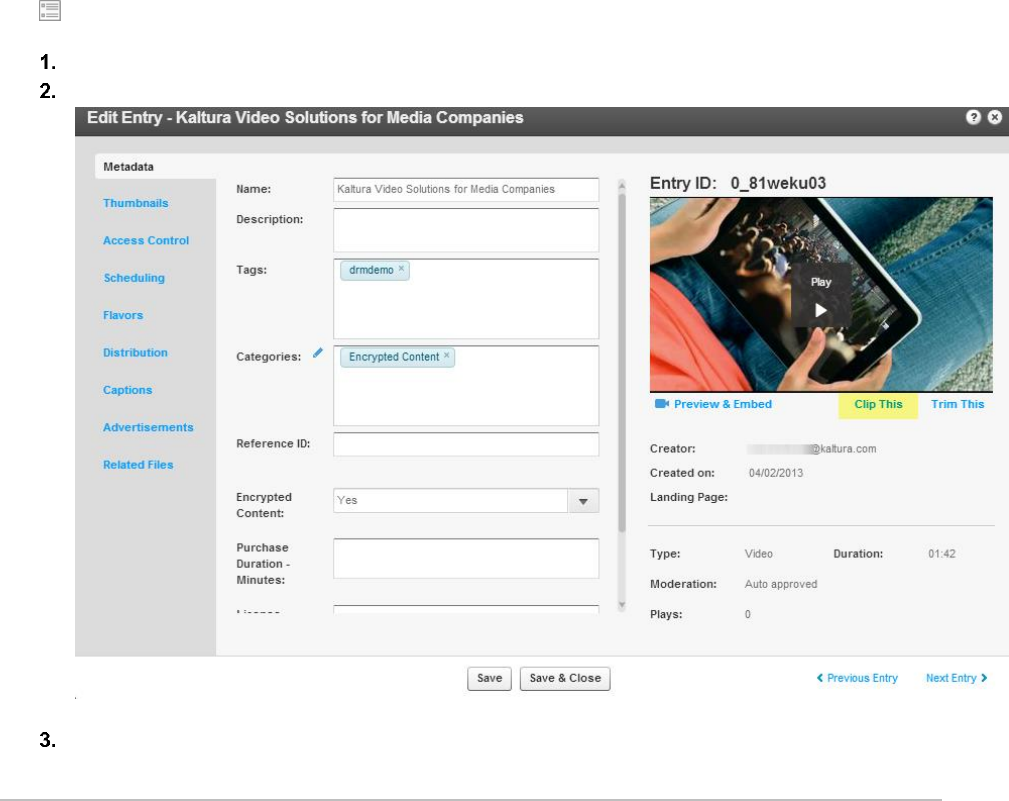Viewport: 1009px width, 801px height.
Task: Switch to the Captions tab
Action: tap(127, 390)
